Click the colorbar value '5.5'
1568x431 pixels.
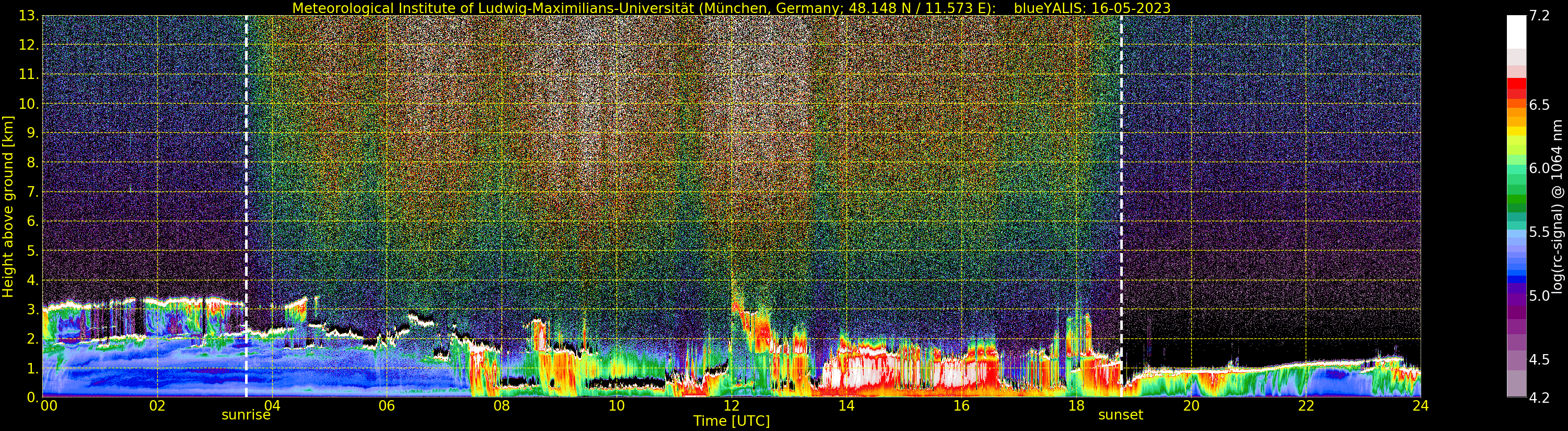[x=1539, y=232]
